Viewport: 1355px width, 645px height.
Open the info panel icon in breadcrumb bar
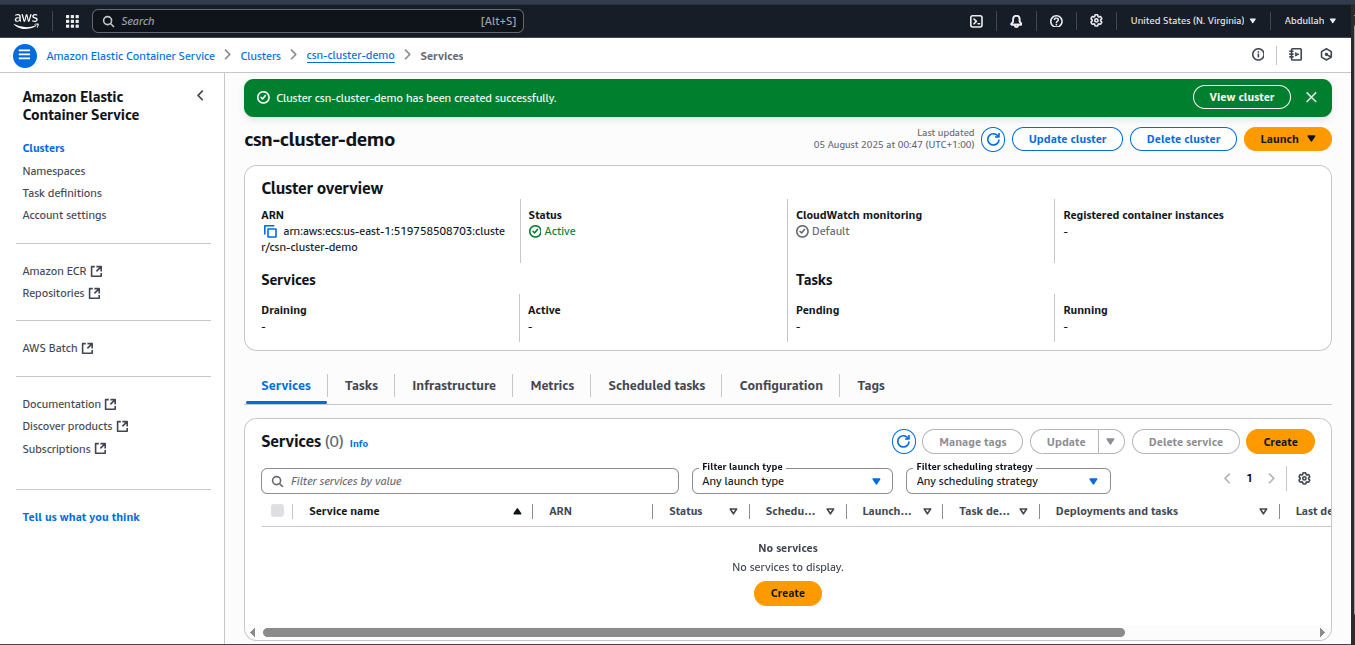click(1258, 55)
